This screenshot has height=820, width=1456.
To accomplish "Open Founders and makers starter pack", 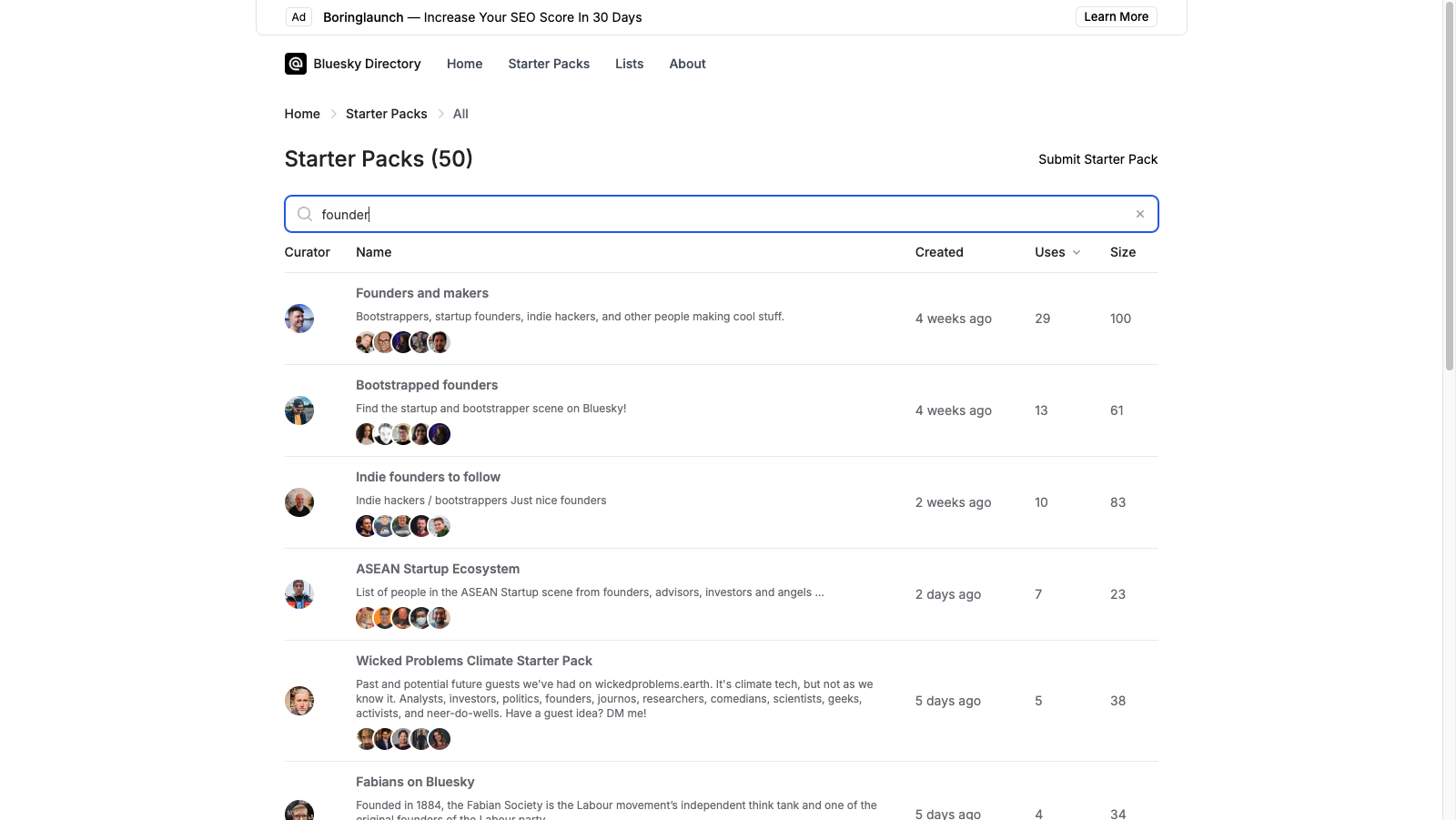I will [x=422, y=293].
